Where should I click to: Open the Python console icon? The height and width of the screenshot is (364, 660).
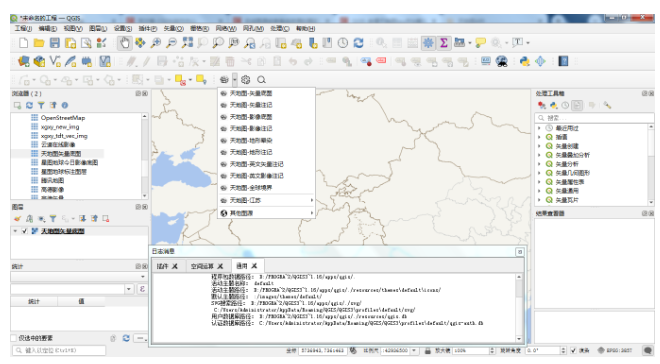[x=524, y=61]
